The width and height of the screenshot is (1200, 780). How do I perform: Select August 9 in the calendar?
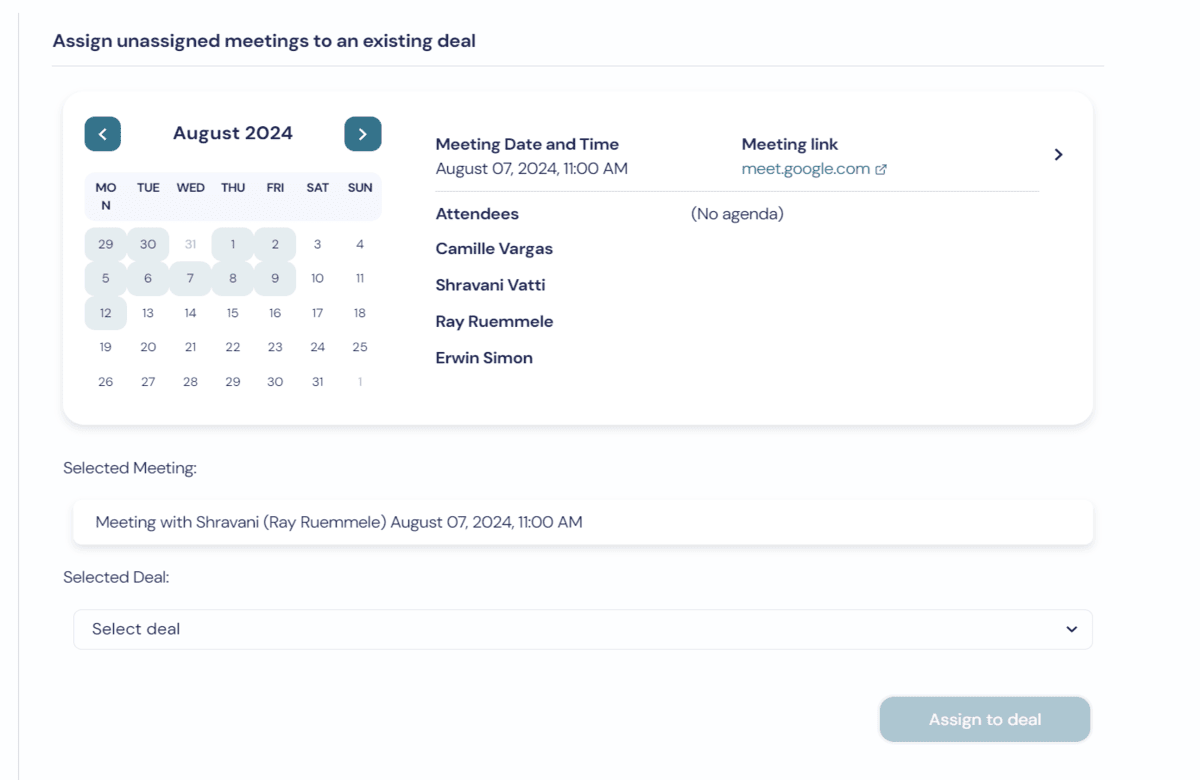[x=275, y=279]
